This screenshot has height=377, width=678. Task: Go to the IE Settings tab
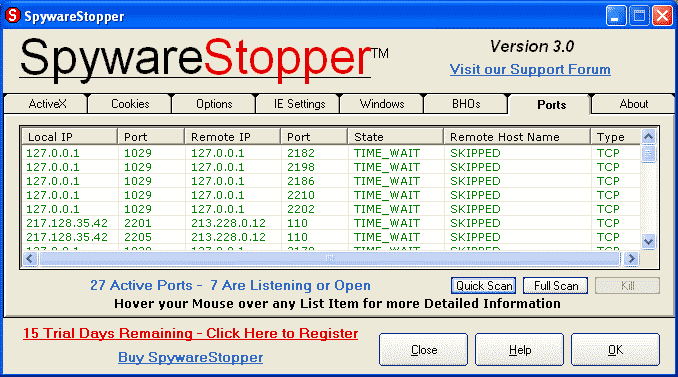click(298, 104)
